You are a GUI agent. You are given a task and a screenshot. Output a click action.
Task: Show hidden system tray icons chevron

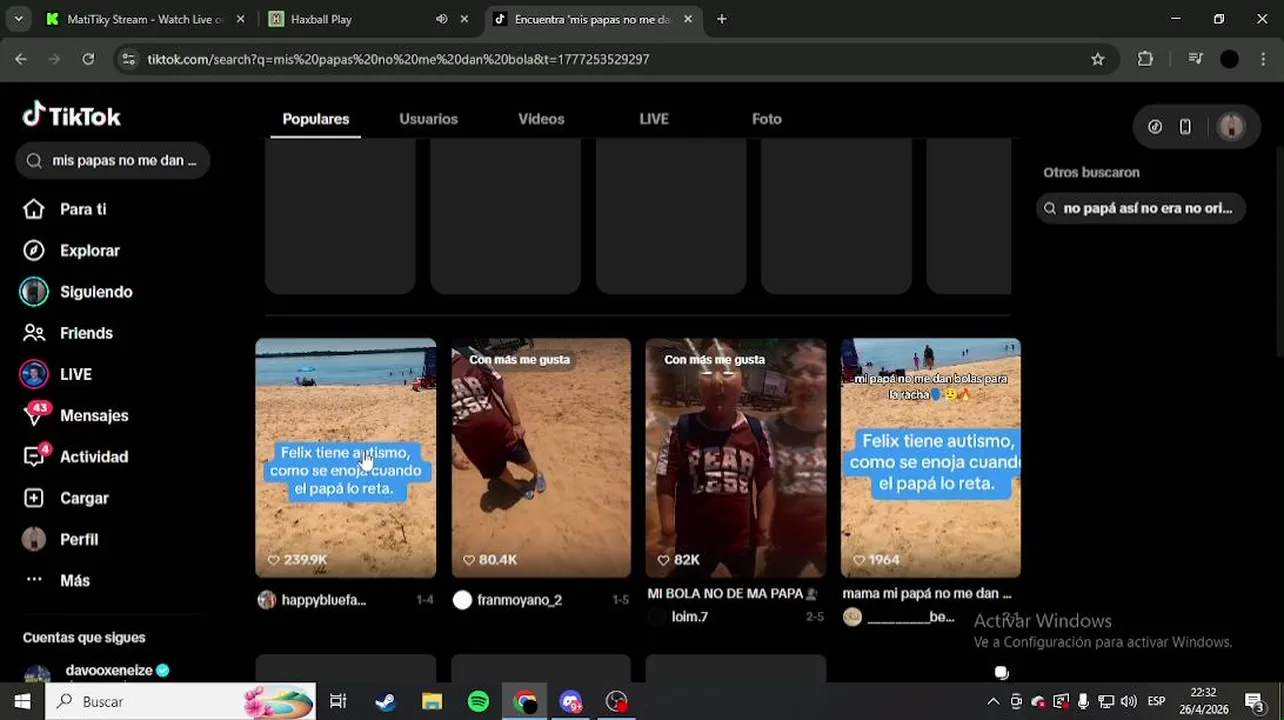click(x=993, y=702)
